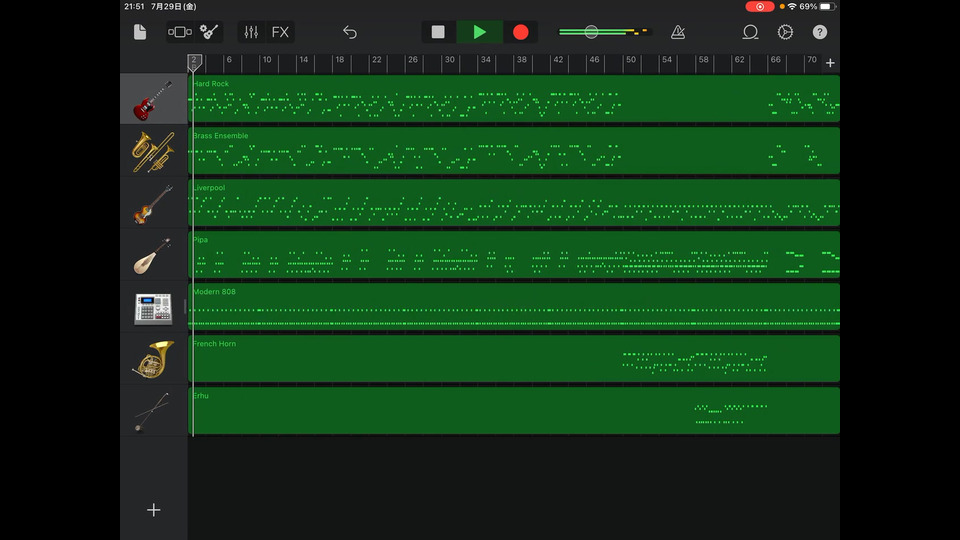Open song settings gear
960x540 pixels.
point(785,32)
